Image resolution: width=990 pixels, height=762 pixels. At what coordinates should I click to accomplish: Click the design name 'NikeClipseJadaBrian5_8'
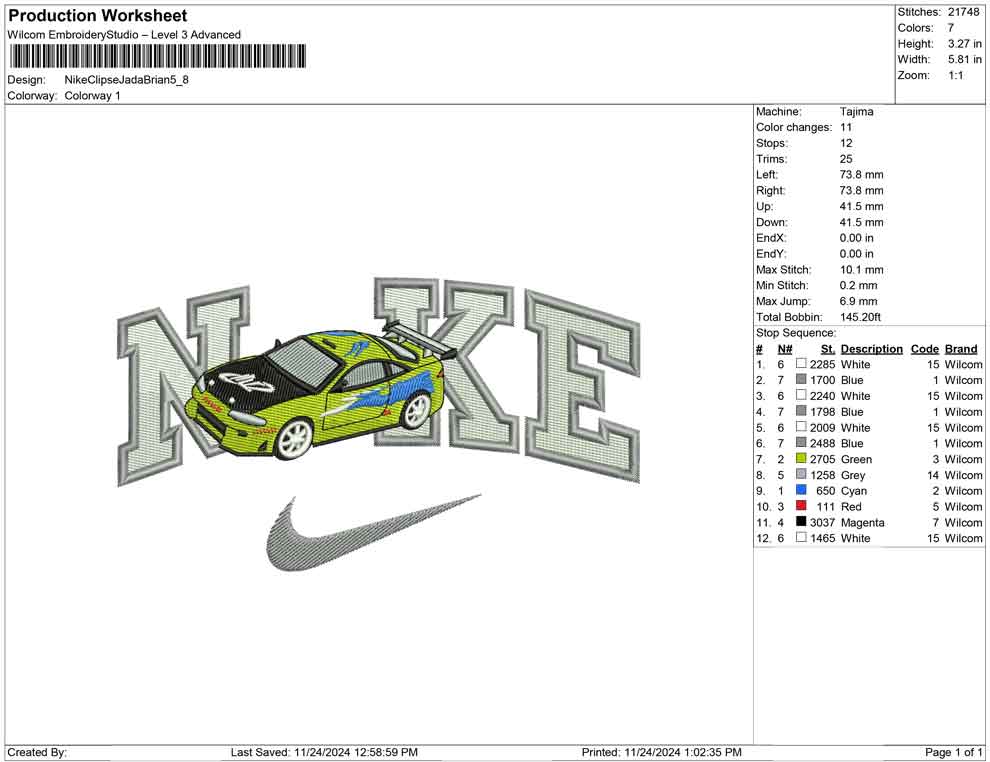click(x=126, y=80)
